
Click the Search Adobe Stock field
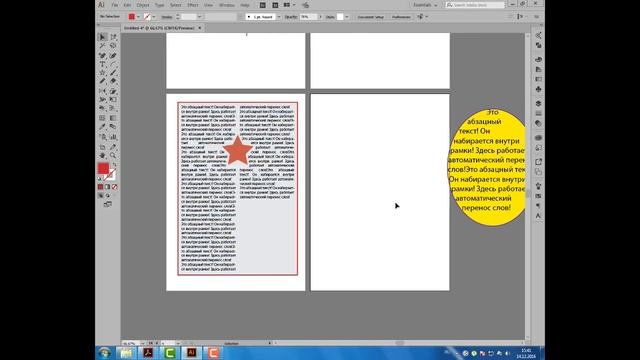(x=475, y=5)
